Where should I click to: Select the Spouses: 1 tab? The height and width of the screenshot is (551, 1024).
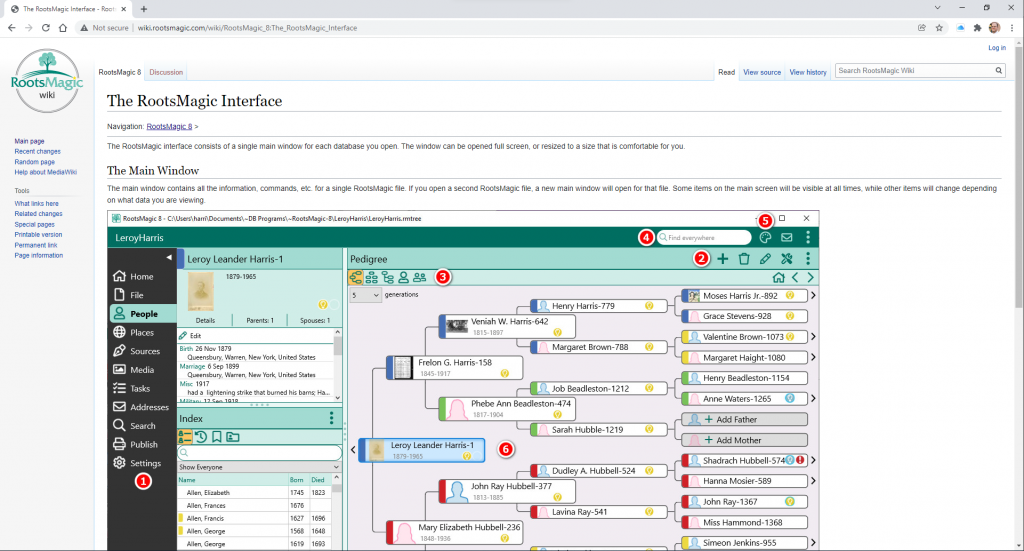315,321
